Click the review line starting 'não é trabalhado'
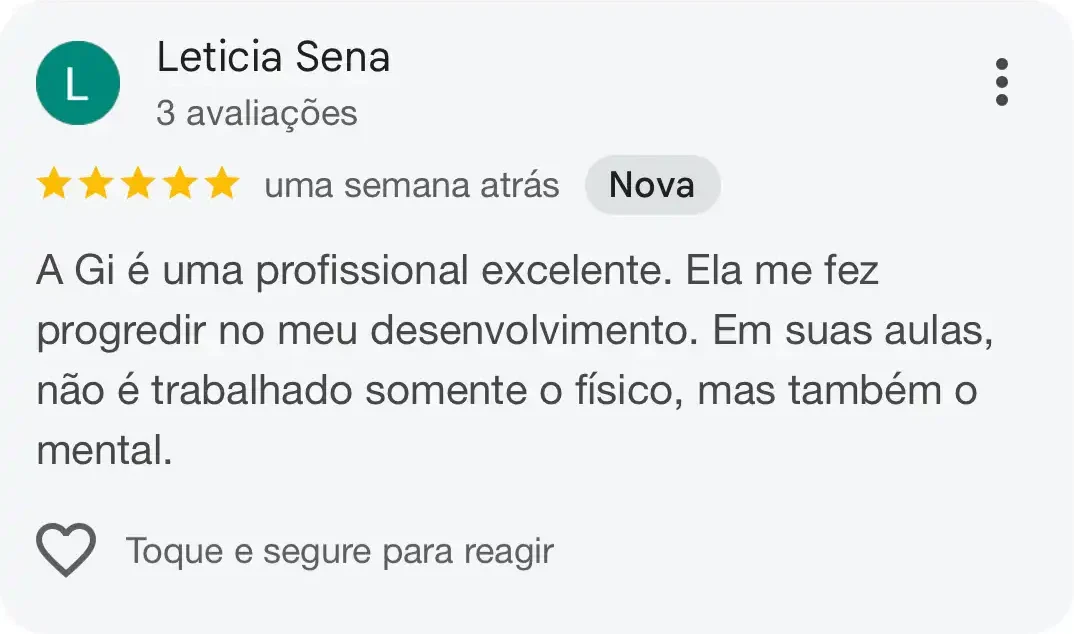 pyautogui.click(x=506, y=391)
